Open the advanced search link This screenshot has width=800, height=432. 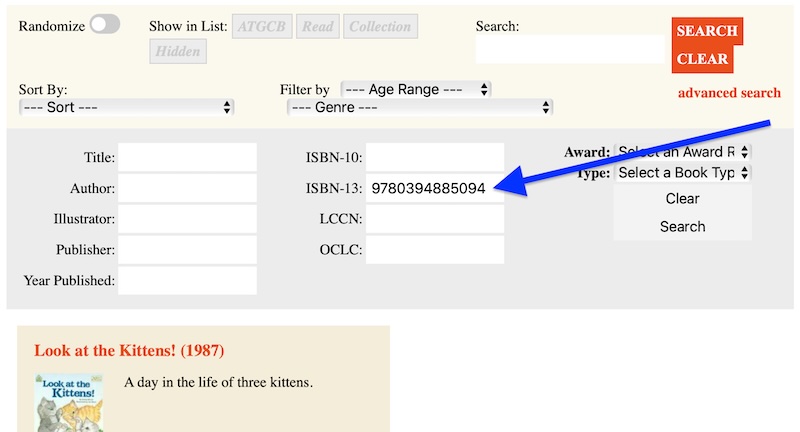coord(729,93)
